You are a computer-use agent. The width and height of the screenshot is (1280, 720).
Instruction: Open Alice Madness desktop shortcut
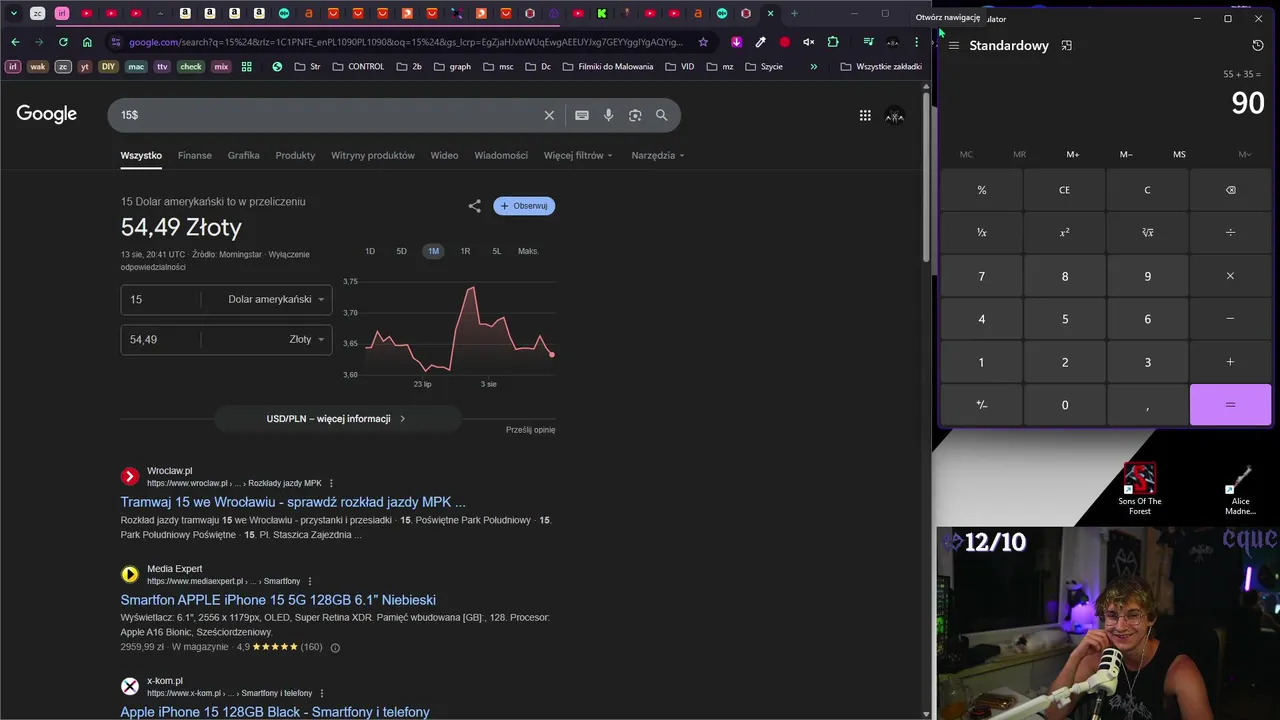pos(1240,491)
